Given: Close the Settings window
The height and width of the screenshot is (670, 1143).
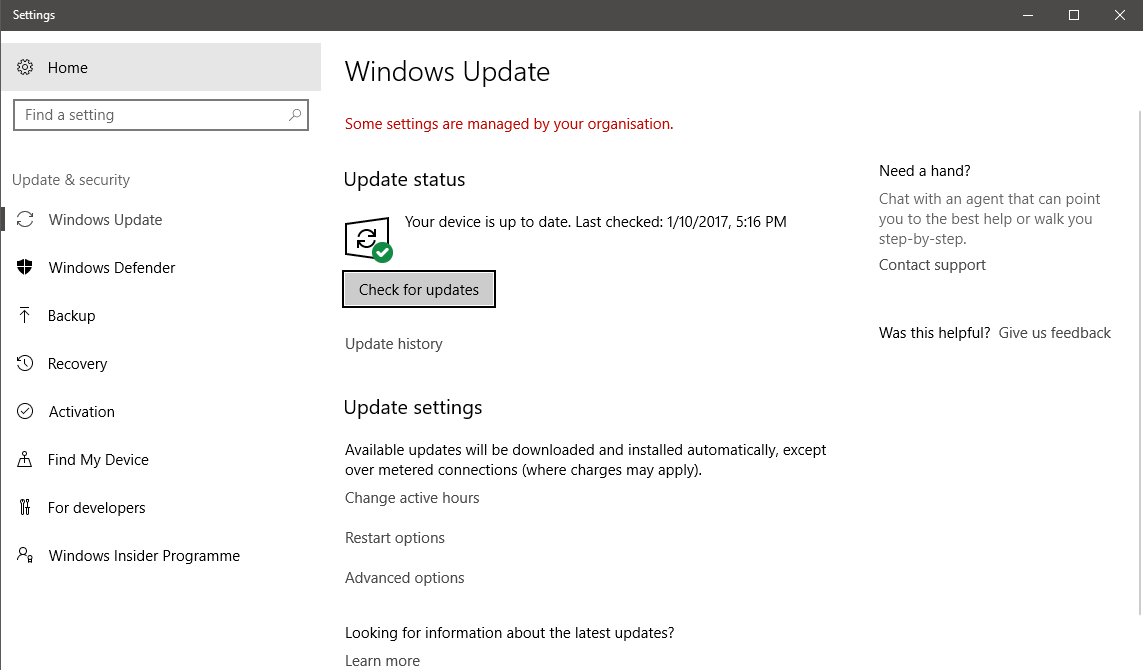Looking at the screenshot, I should (x=1120, y=15).
